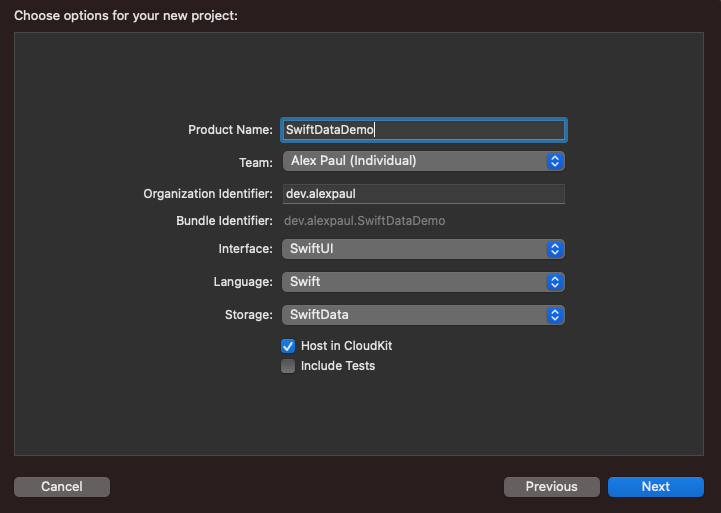Open the Interface menu showing SwiftUI
This screenshot has width=721, height=513.
coord(423,249)
